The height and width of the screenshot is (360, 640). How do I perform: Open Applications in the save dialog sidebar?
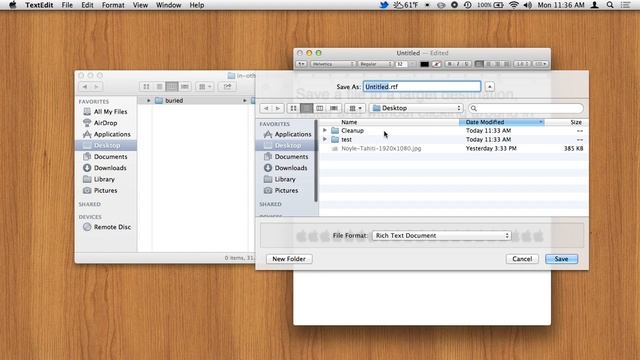click(x=287, y=134)
